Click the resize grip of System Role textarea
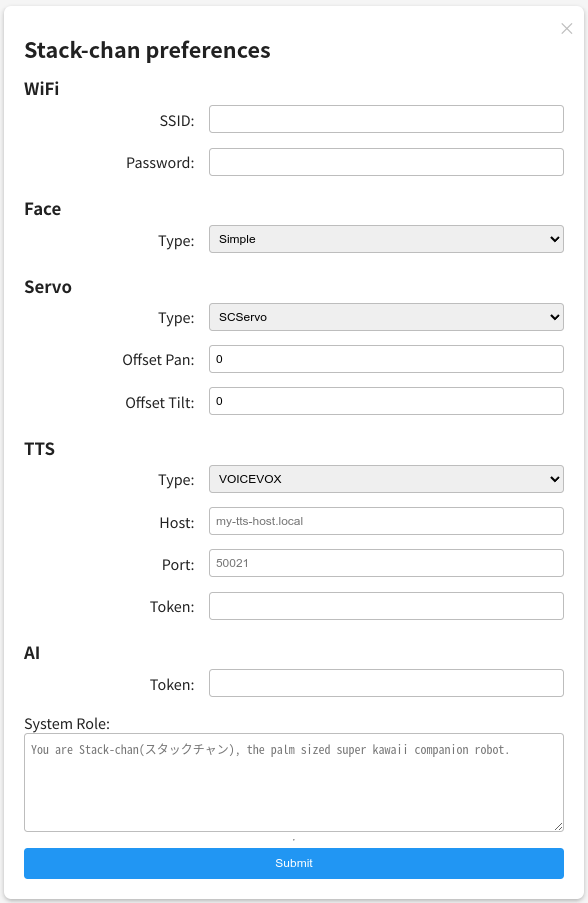 (x=559, y=826)
